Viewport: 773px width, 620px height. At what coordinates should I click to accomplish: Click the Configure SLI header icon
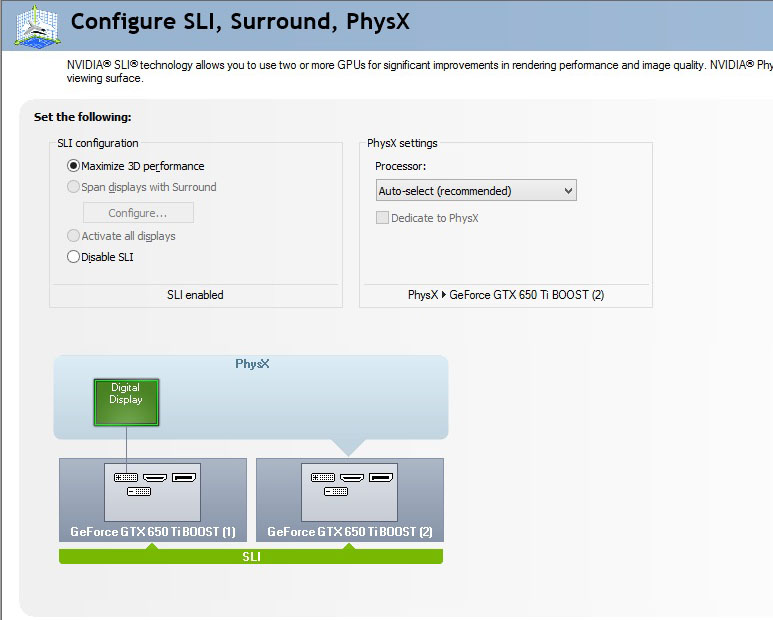click(x=31, y=23)
